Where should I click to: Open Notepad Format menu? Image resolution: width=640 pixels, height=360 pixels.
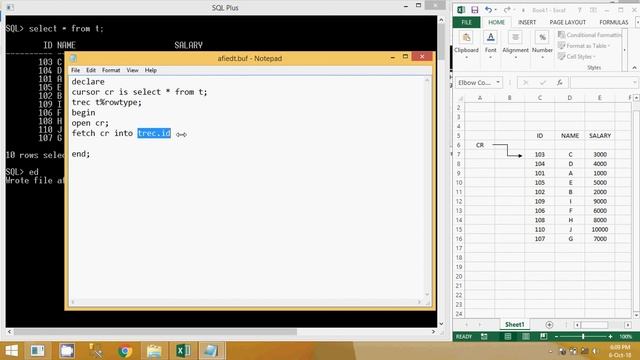click(x=111, y=70)
